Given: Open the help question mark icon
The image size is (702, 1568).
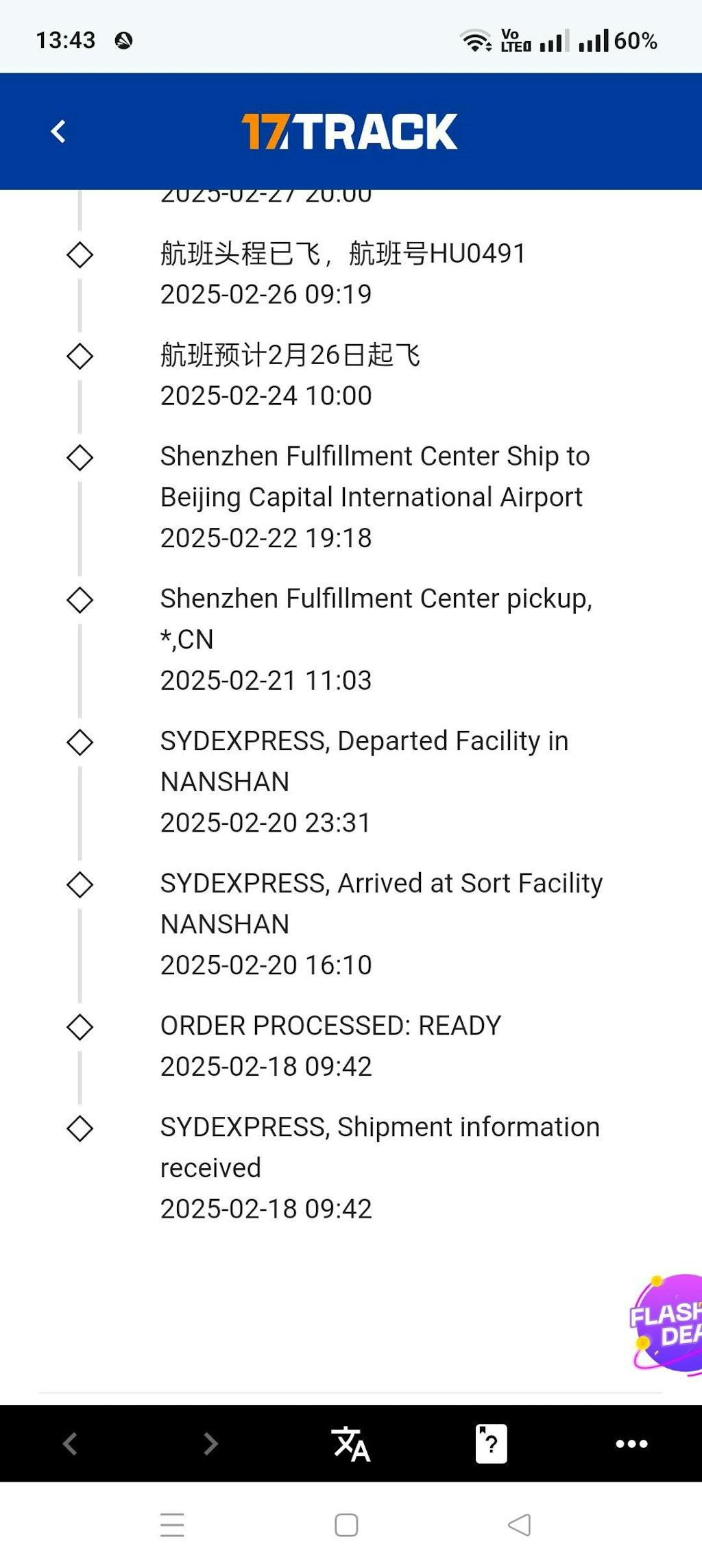Looking at the screenshot, I should point(491,1443).
